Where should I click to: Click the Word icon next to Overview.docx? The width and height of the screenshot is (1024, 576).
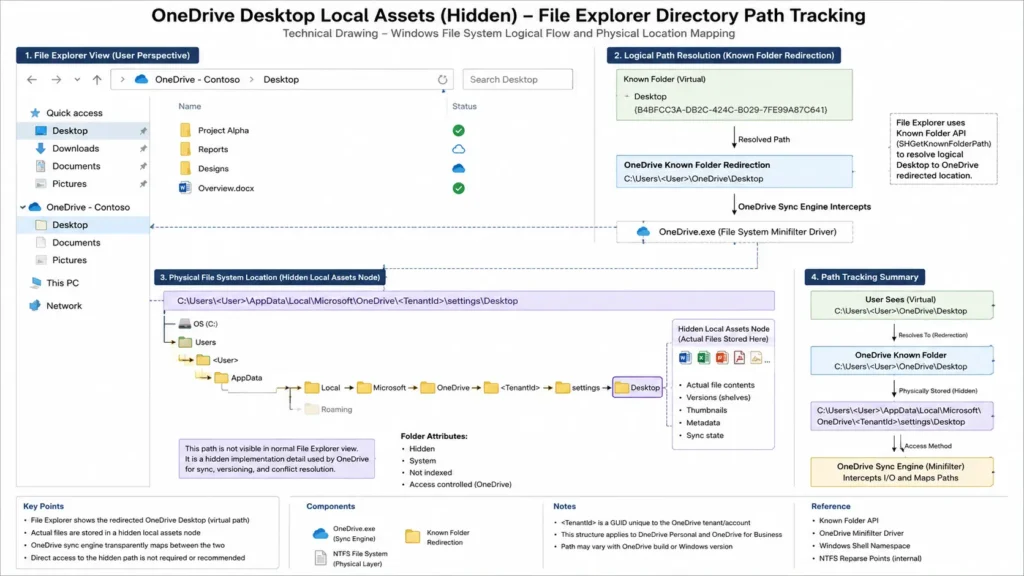(185, 188)
